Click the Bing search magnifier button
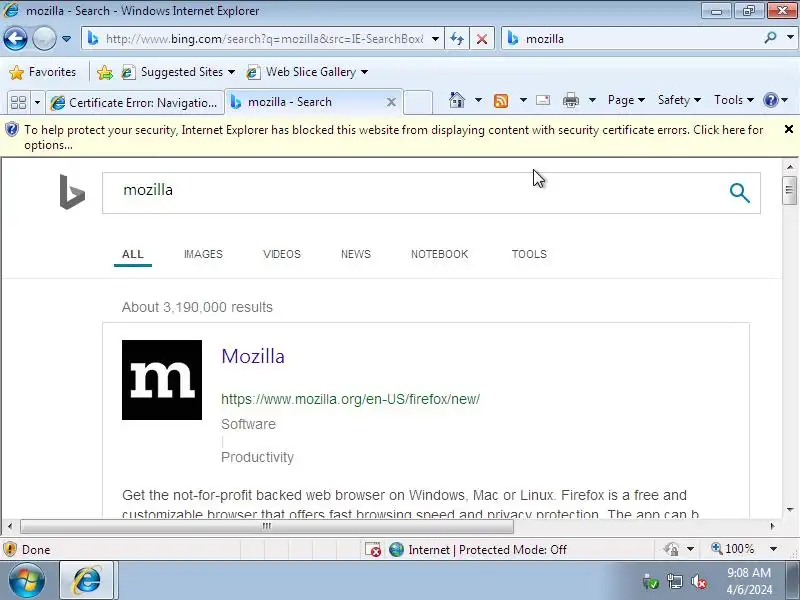 coord(739,193)
